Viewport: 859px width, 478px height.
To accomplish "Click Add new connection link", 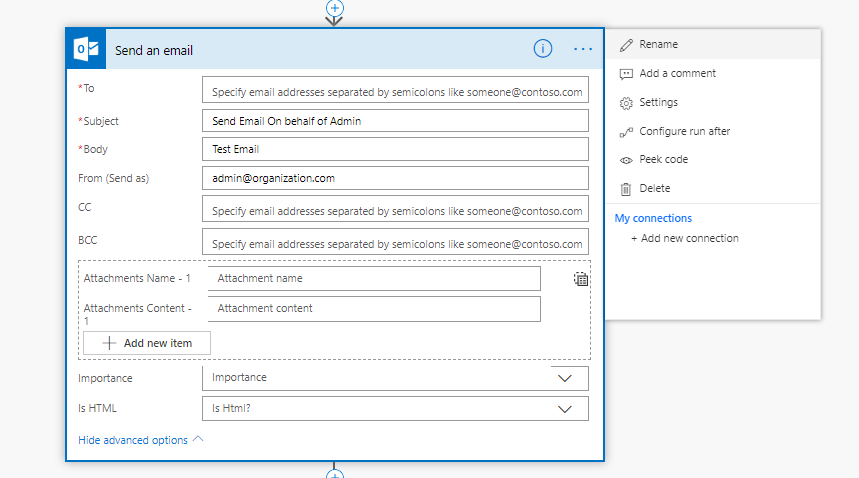I will click(689, 238).
